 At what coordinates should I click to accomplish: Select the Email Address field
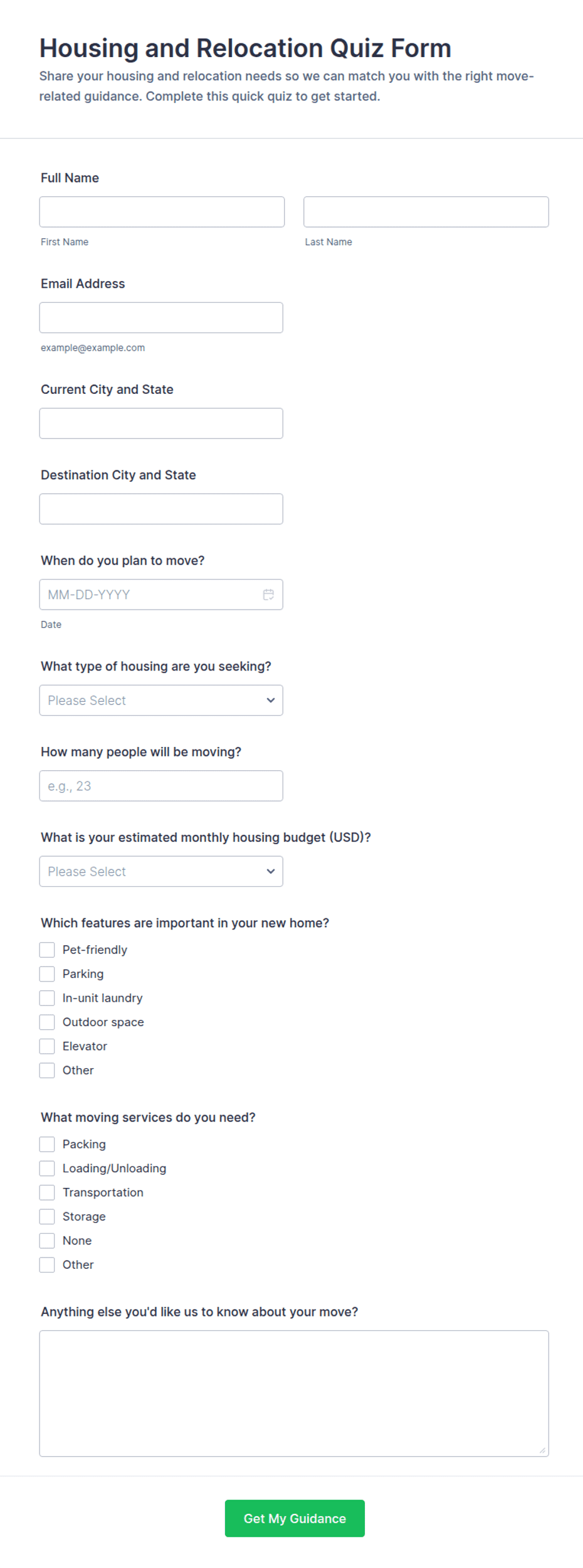click(161, 317)
